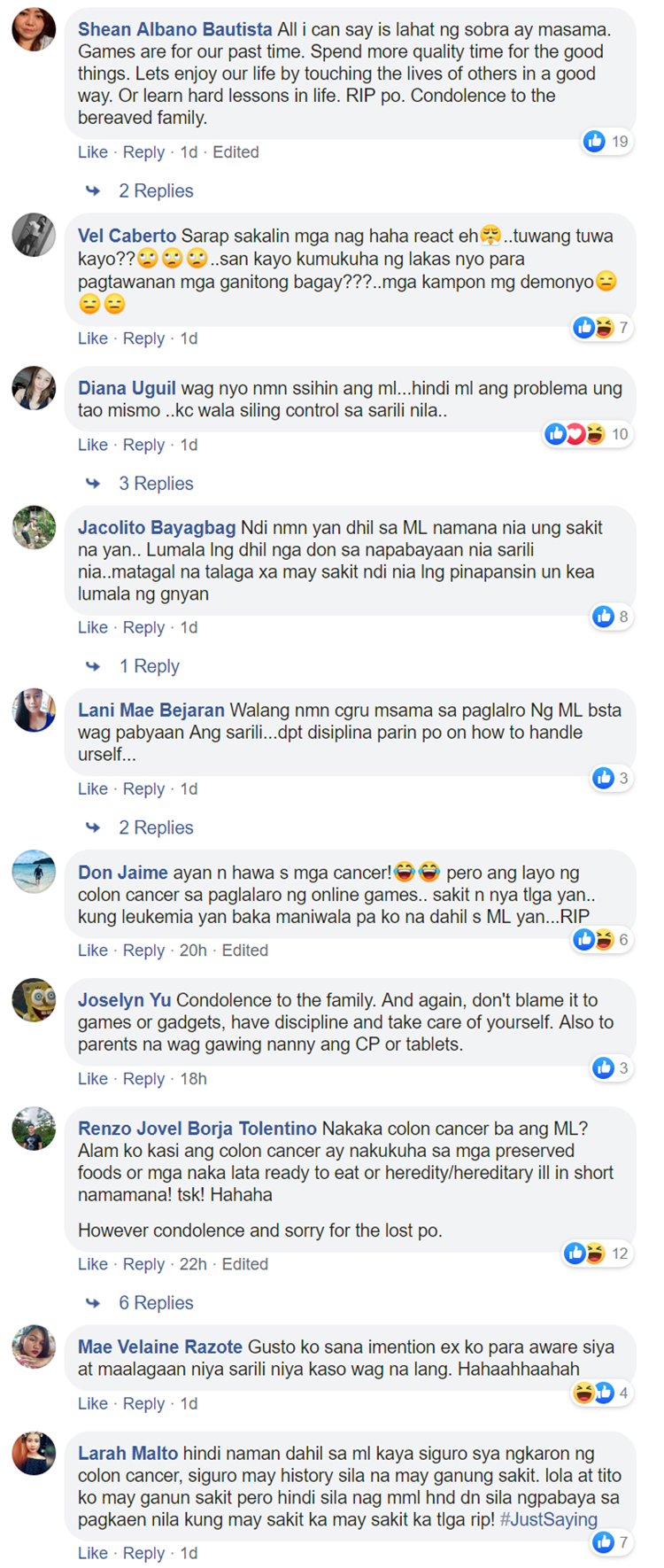
Task: View edit history on Renzo's comment
Action: click(244, 1264)
